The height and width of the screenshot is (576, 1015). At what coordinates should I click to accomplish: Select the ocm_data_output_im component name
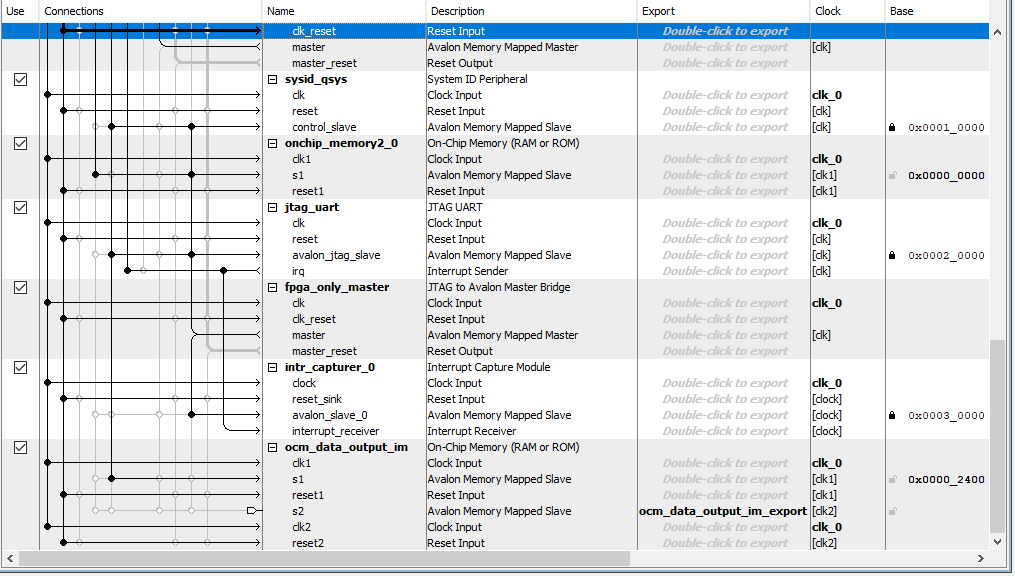346,447
